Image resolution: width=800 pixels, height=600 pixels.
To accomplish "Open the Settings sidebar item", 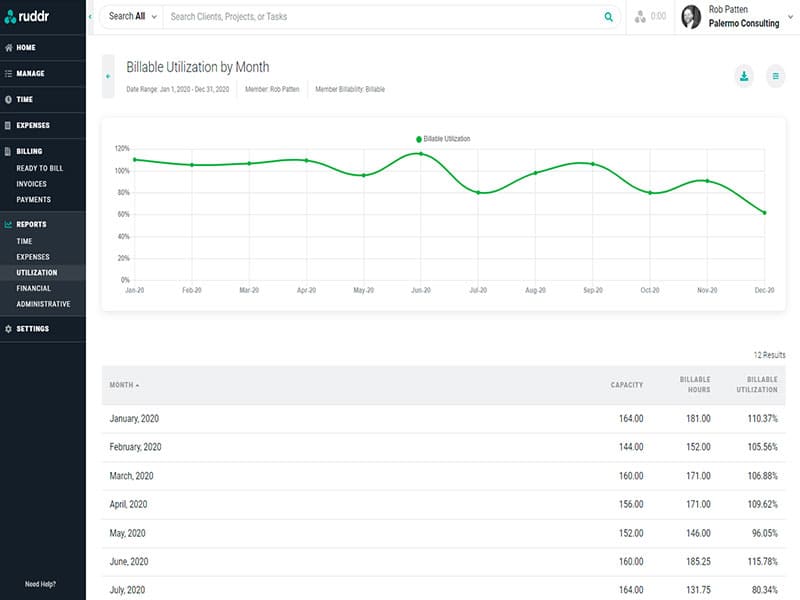I will click(32, 329).
